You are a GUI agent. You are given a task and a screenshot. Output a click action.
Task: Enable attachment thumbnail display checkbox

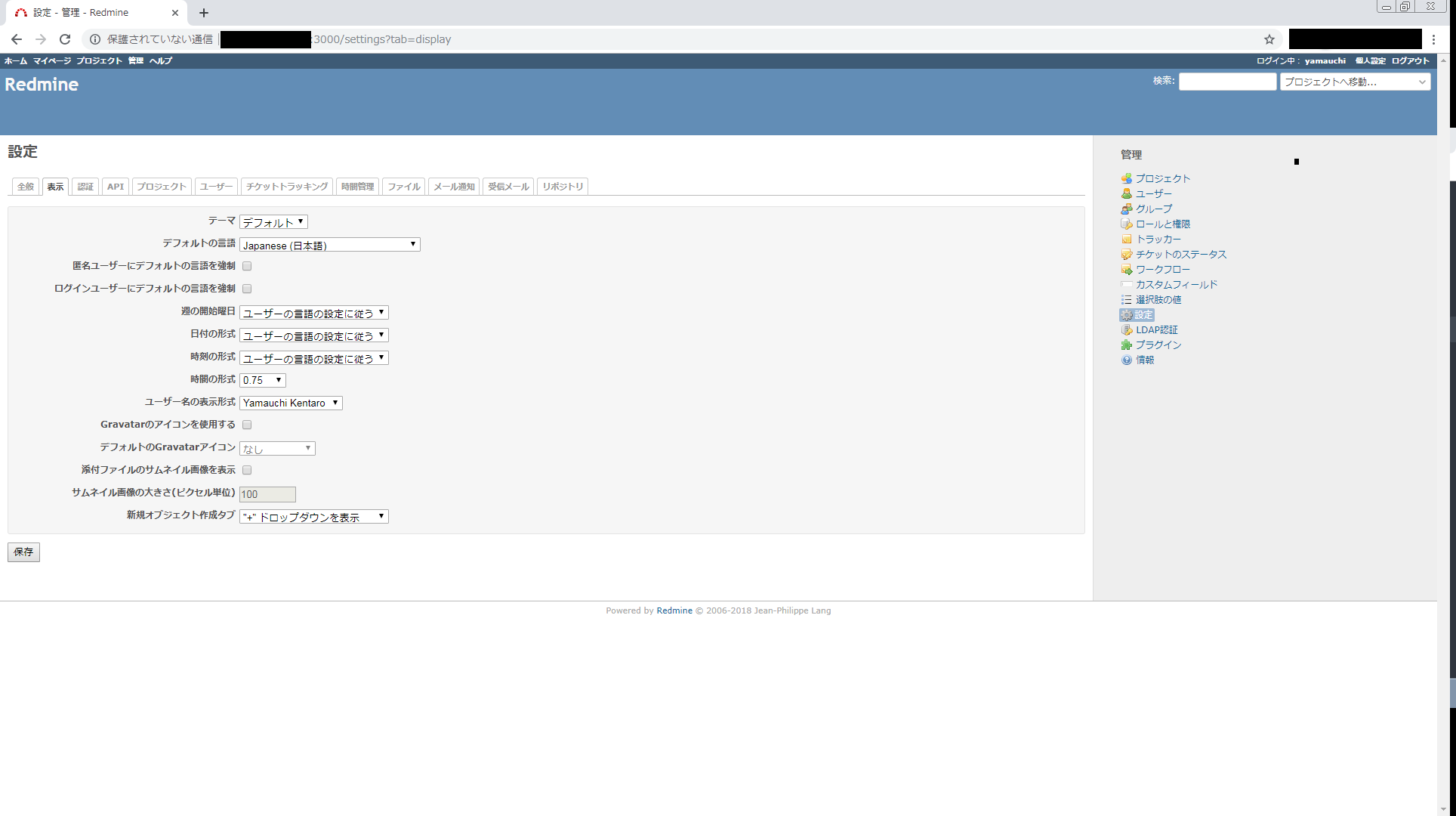(247, 470)
